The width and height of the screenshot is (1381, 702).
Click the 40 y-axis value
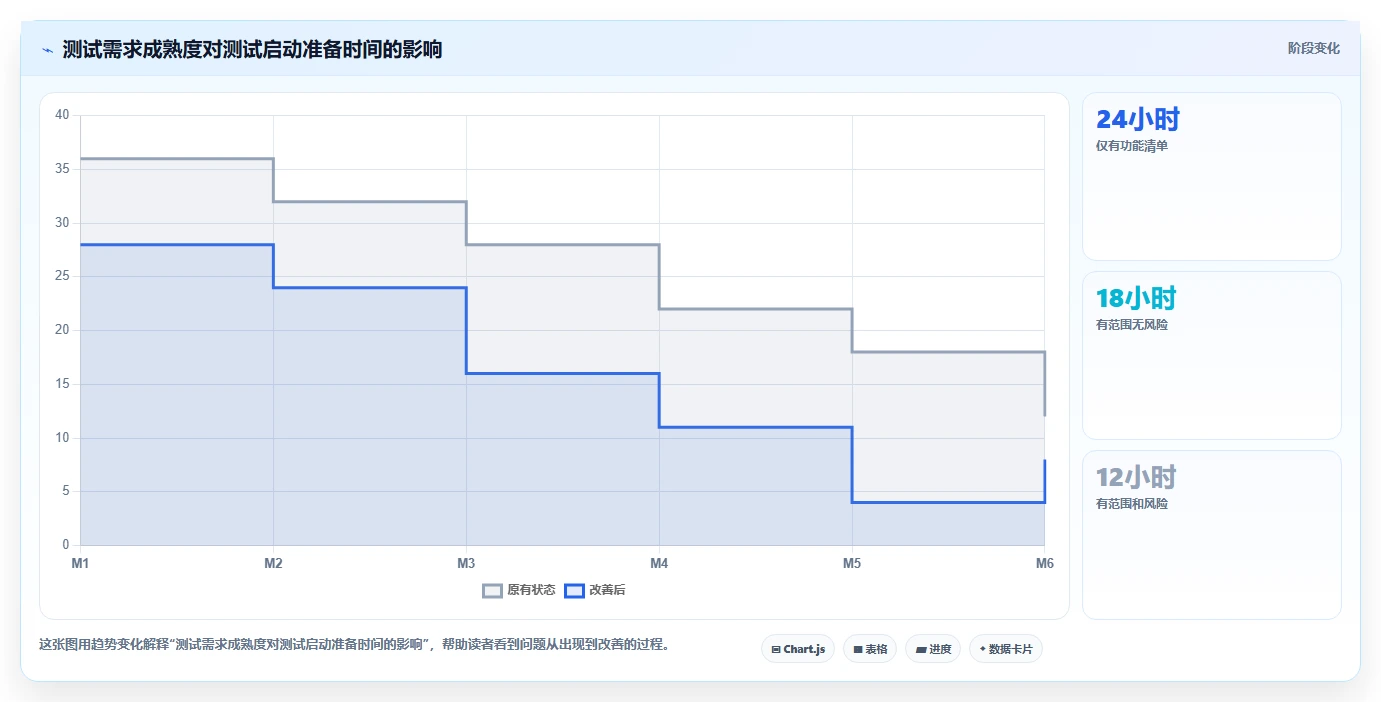point(62,115)
